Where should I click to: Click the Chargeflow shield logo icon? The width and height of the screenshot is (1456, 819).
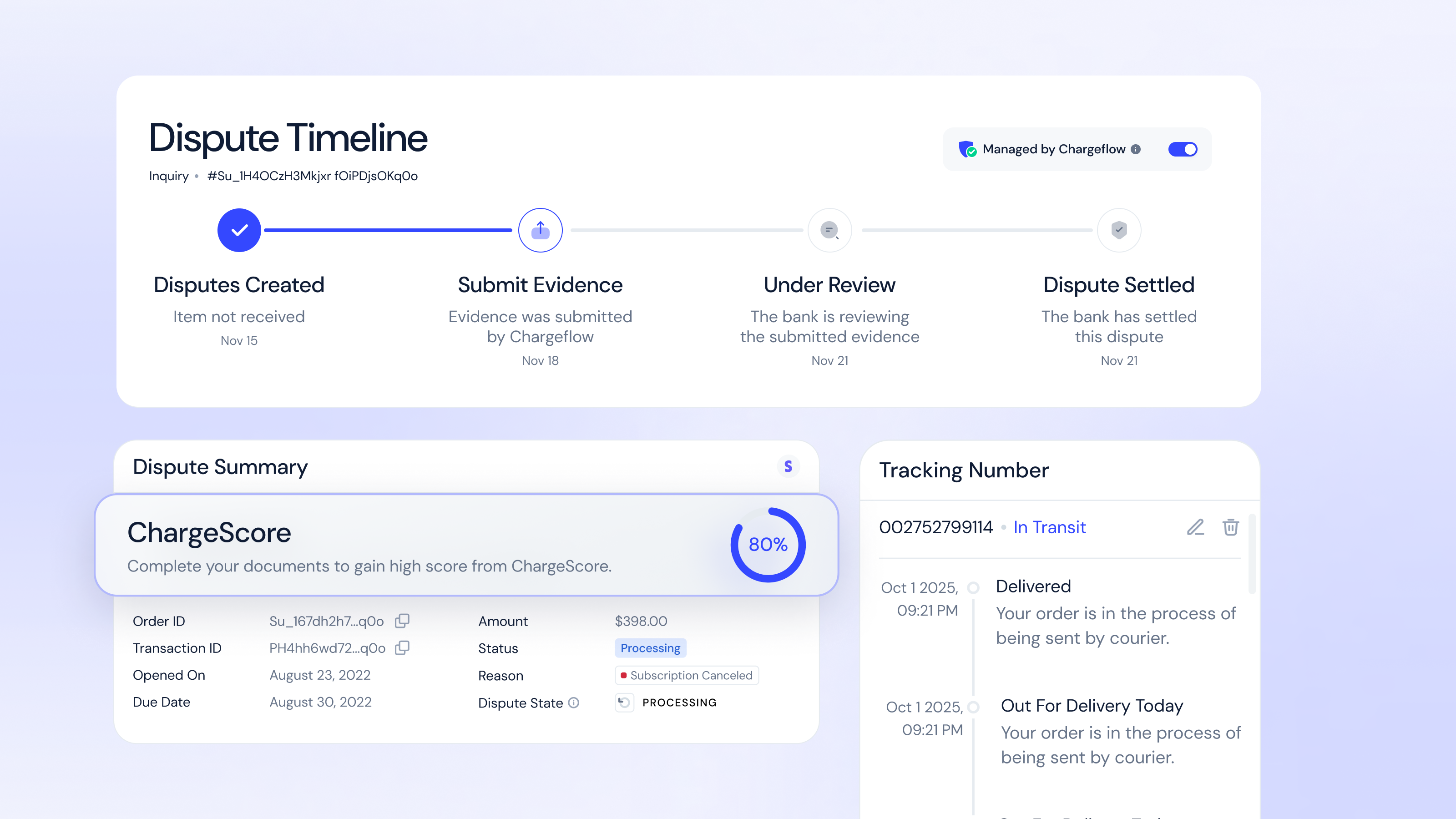[967, 149]
